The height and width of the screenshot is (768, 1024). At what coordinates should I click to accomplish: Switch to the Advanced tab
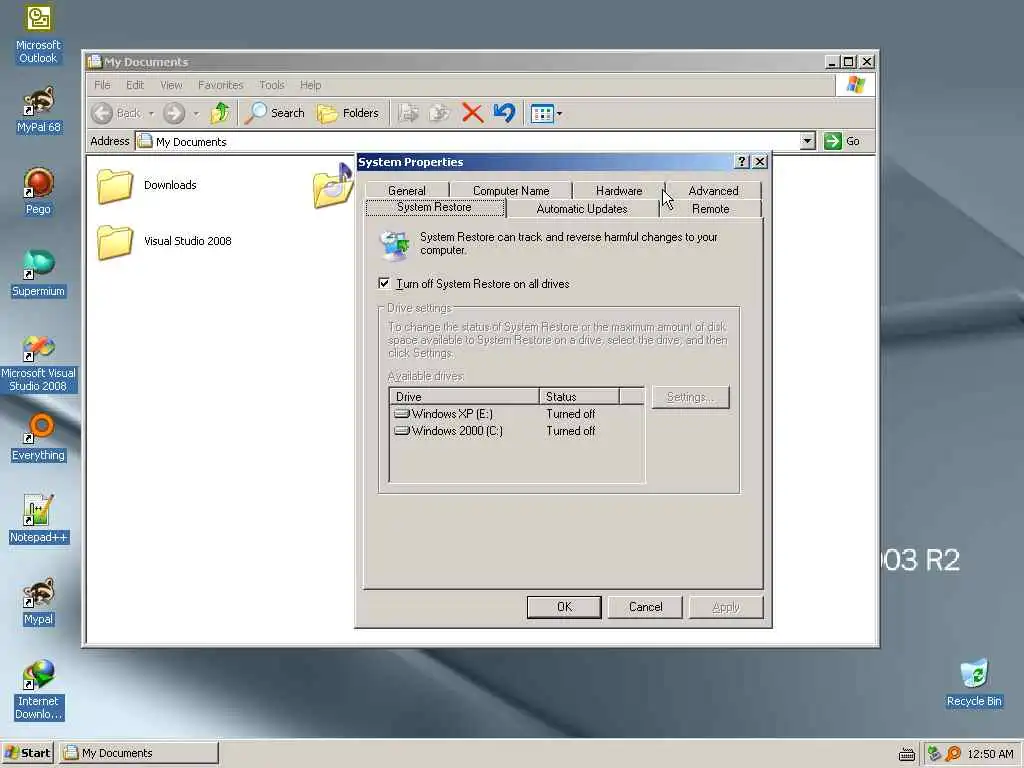(713, 190)
